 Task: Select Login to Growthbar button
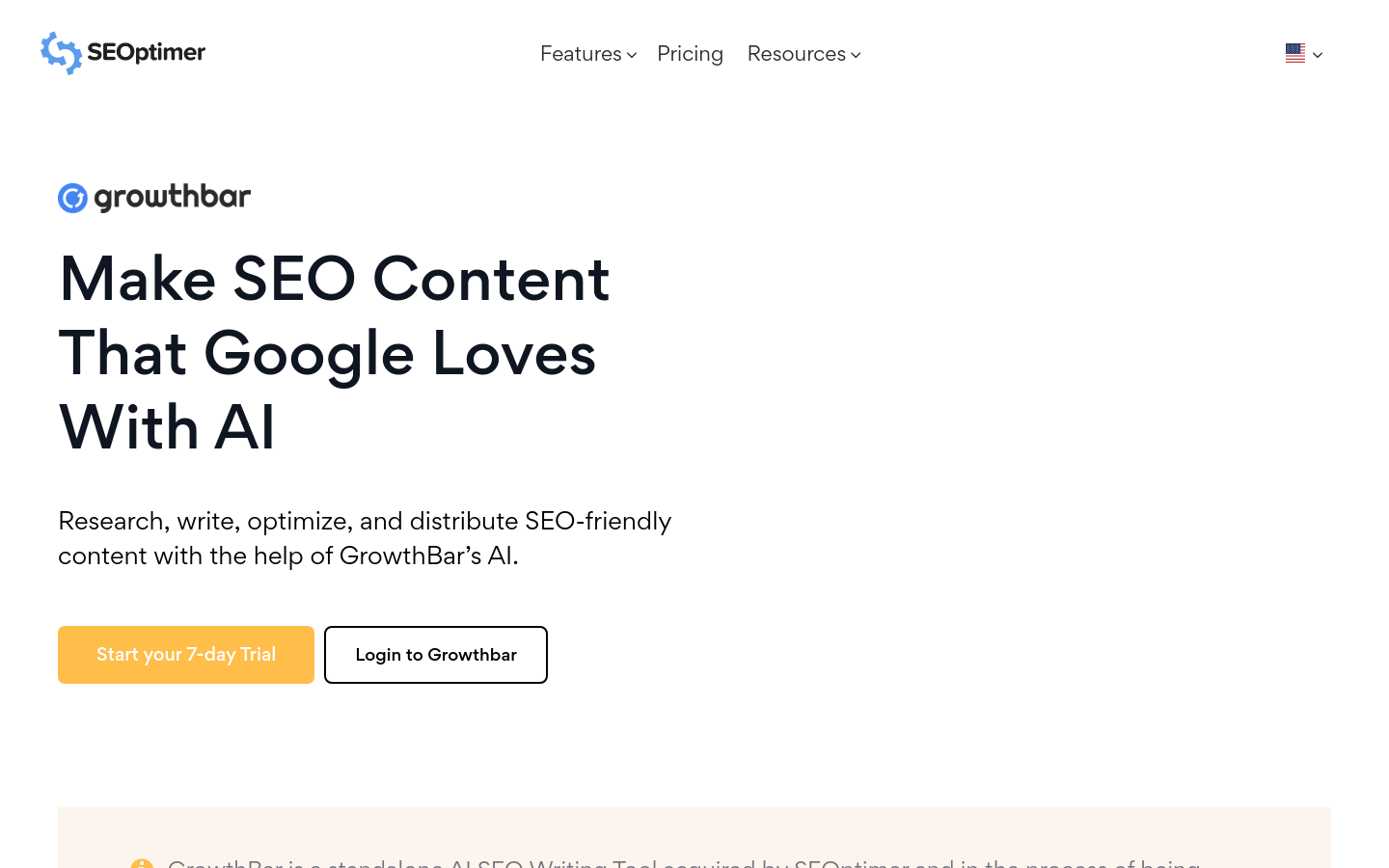tap(436, 655)
